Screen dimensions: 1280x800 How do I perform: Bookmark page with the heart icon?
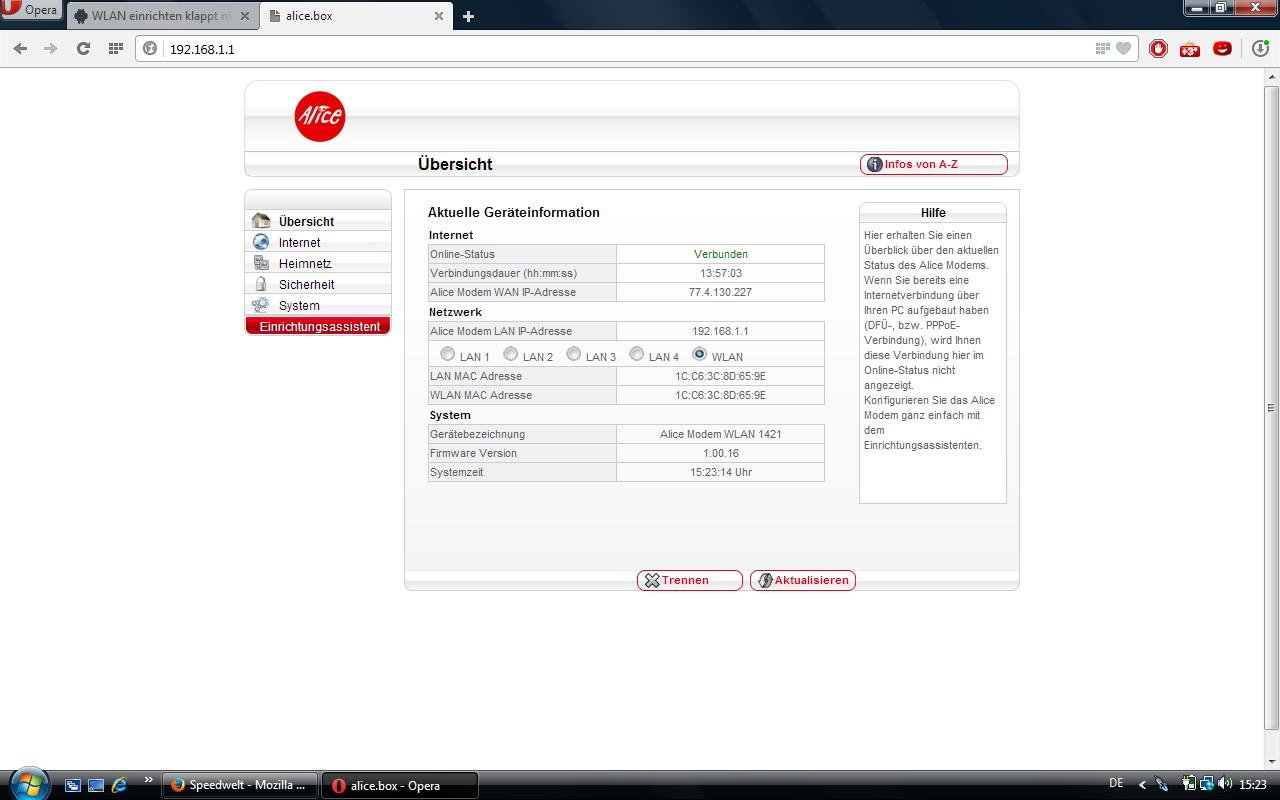[1123, 48]
